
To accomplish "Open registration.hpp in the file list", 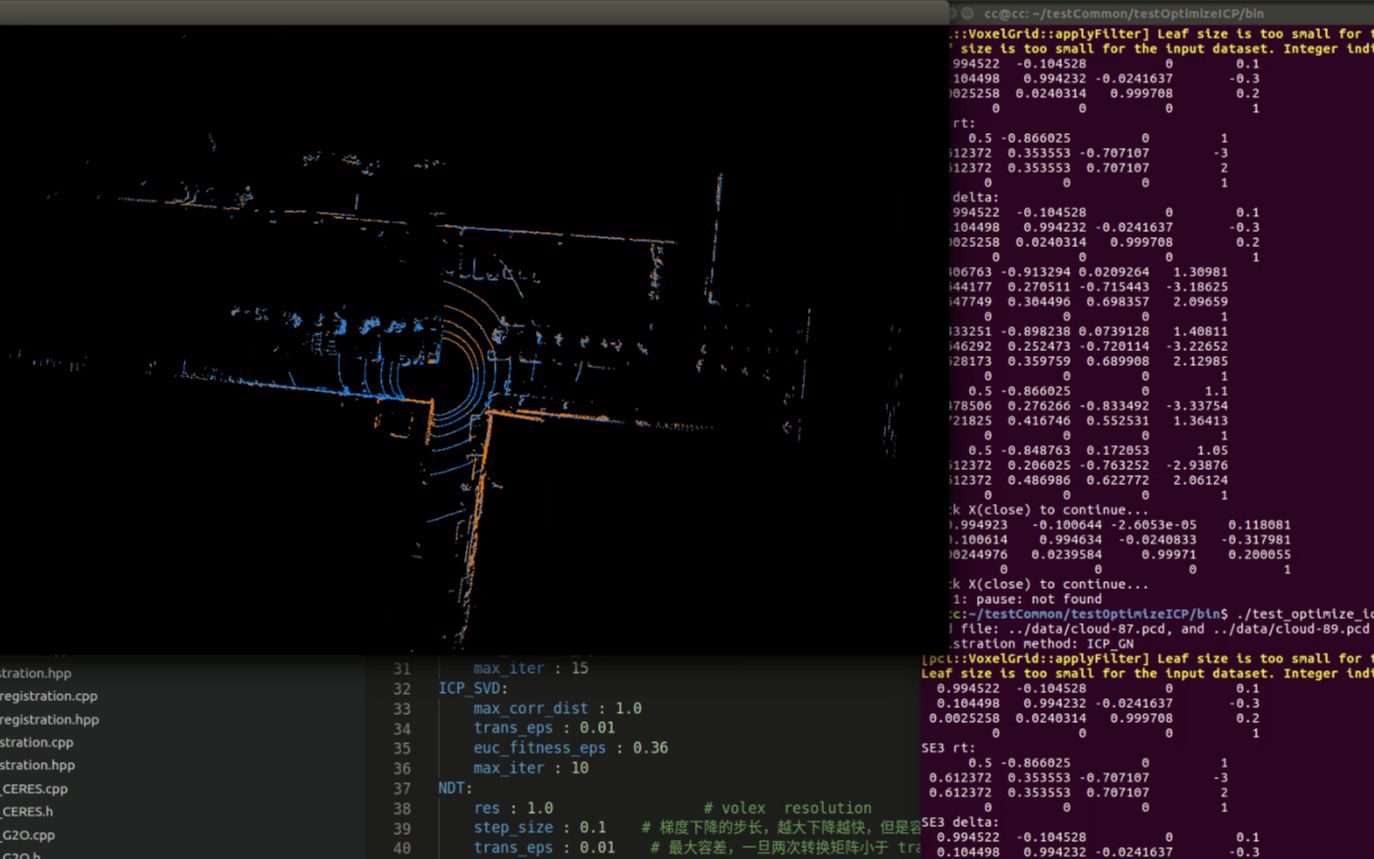I will 50,719.
